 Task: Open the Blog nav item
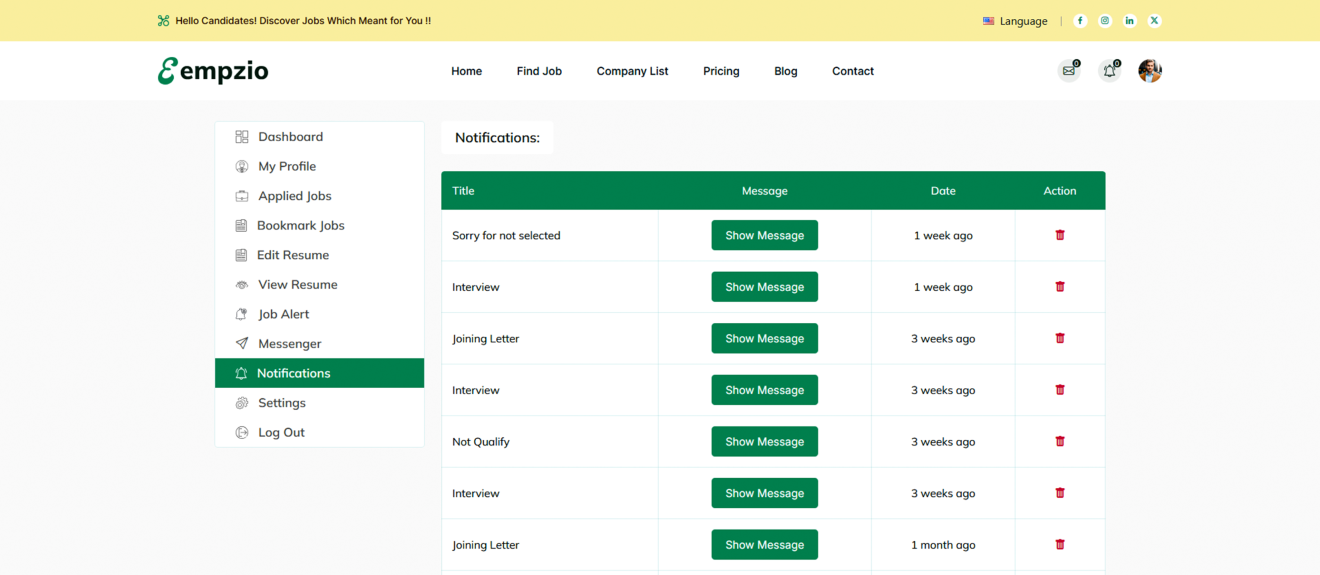[x=786, y=71]
